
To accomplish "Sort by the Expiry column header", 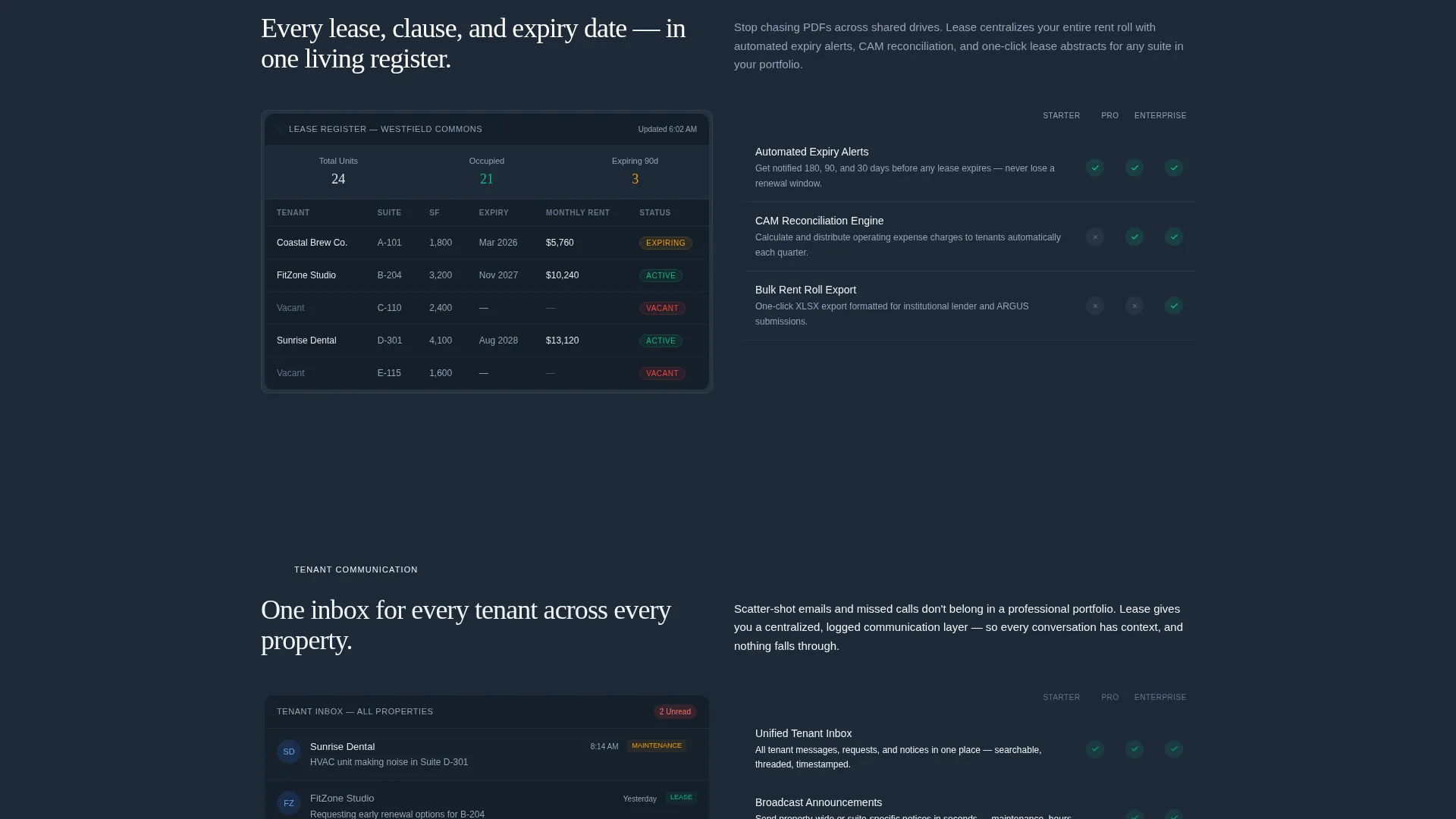I will 494,212.
